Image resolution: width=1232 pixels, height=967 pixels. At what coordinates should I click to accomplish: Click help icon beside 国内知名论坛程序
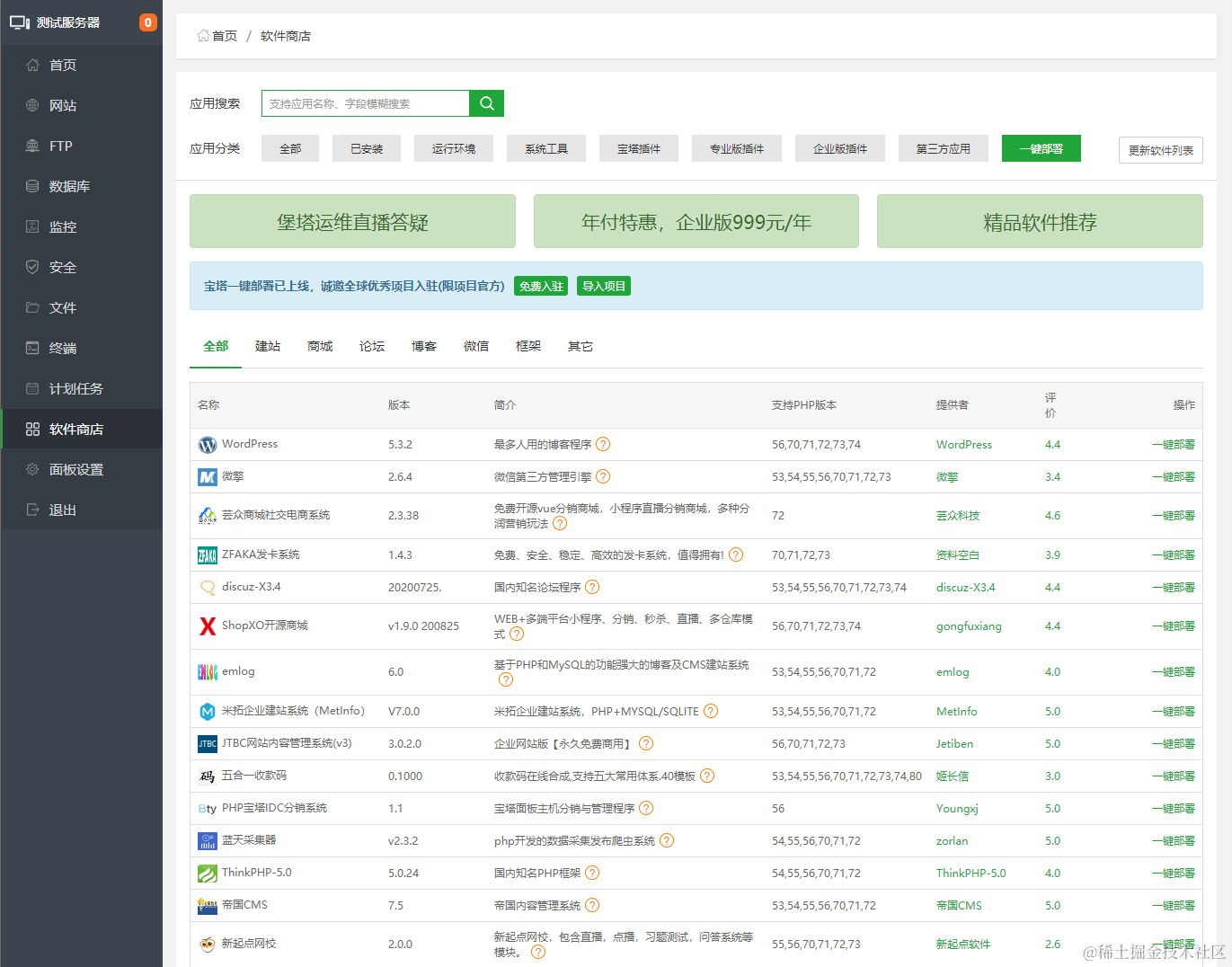(592, 587)
